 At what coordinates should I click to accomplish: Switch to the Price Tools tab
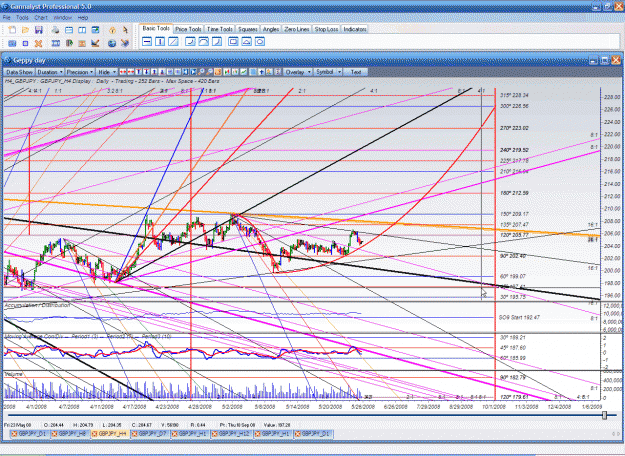point(188,29)
